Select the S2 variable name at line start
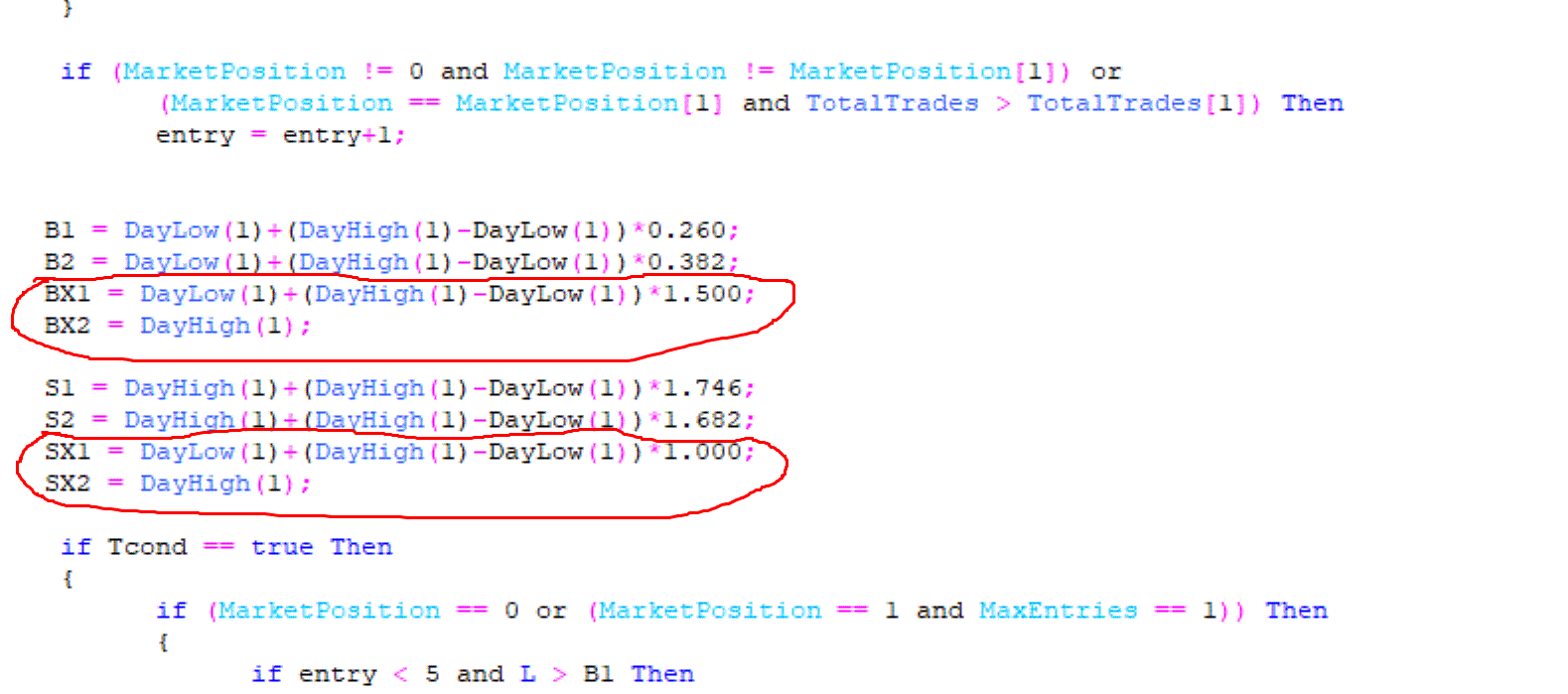 pos(60,420)
